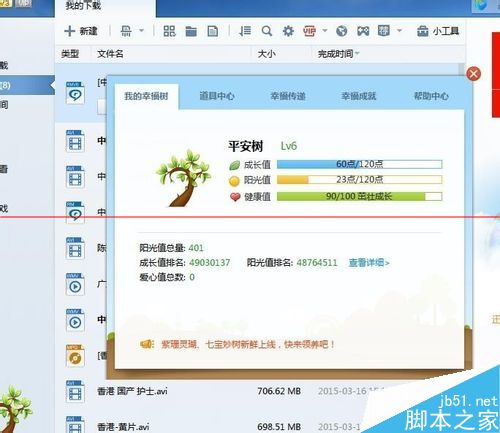This screenshot has height=433, width=500.
Task: Open the 小工具 toolbox
Action: point(438,31)
